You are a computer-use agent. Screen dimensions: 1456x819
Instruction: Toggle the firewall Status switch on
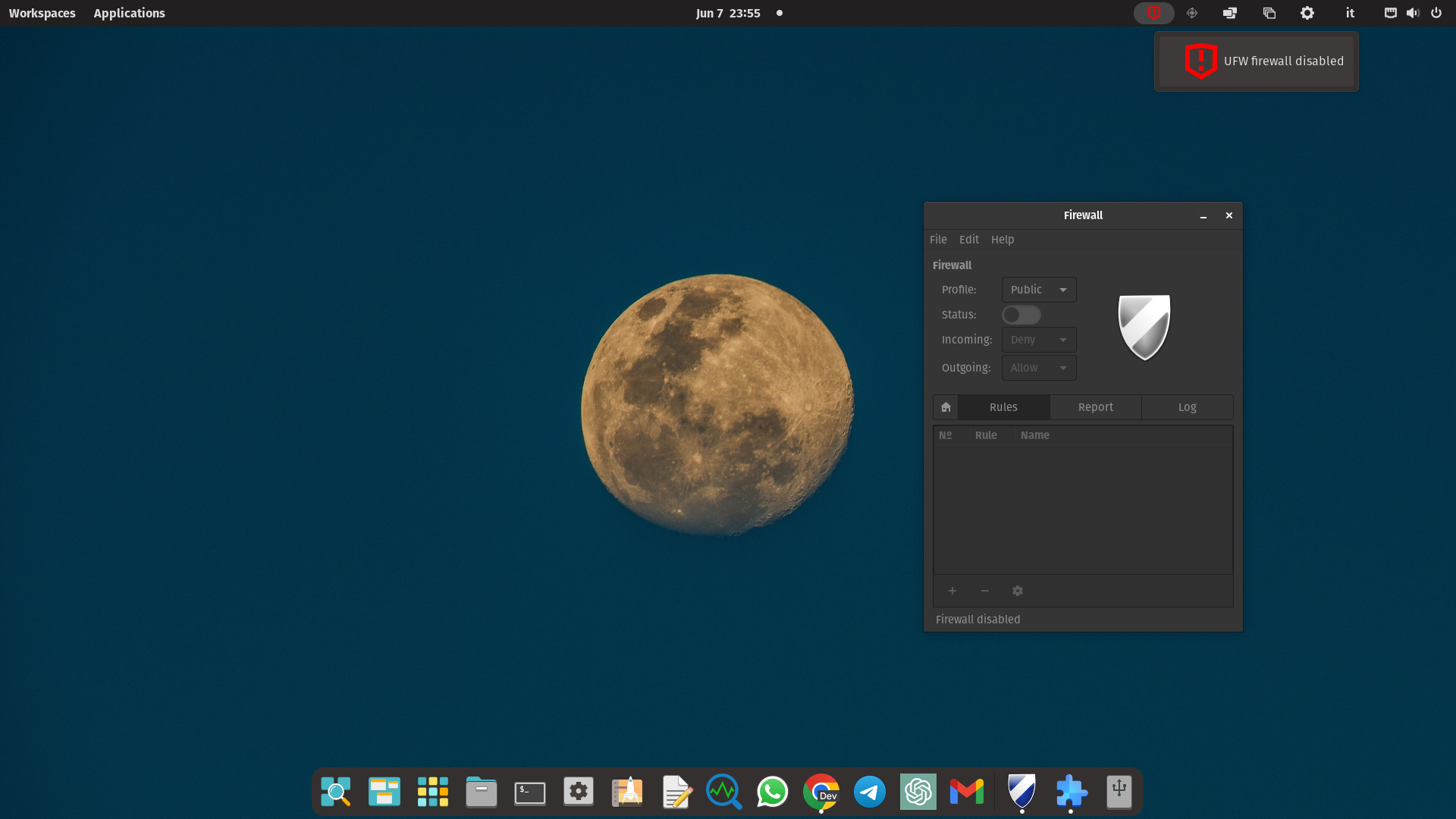[1021, 315]
